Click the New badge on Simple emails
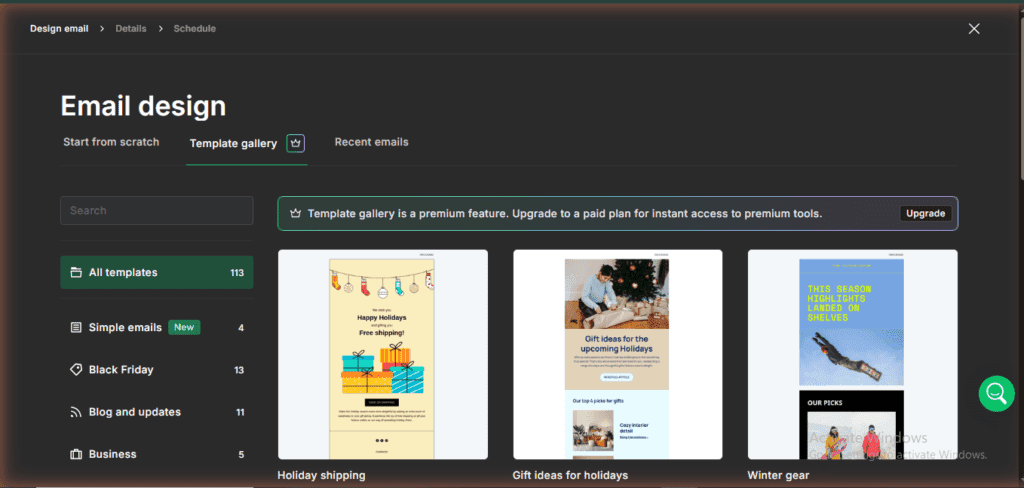Screen dimensions: 1024x488 184,327
